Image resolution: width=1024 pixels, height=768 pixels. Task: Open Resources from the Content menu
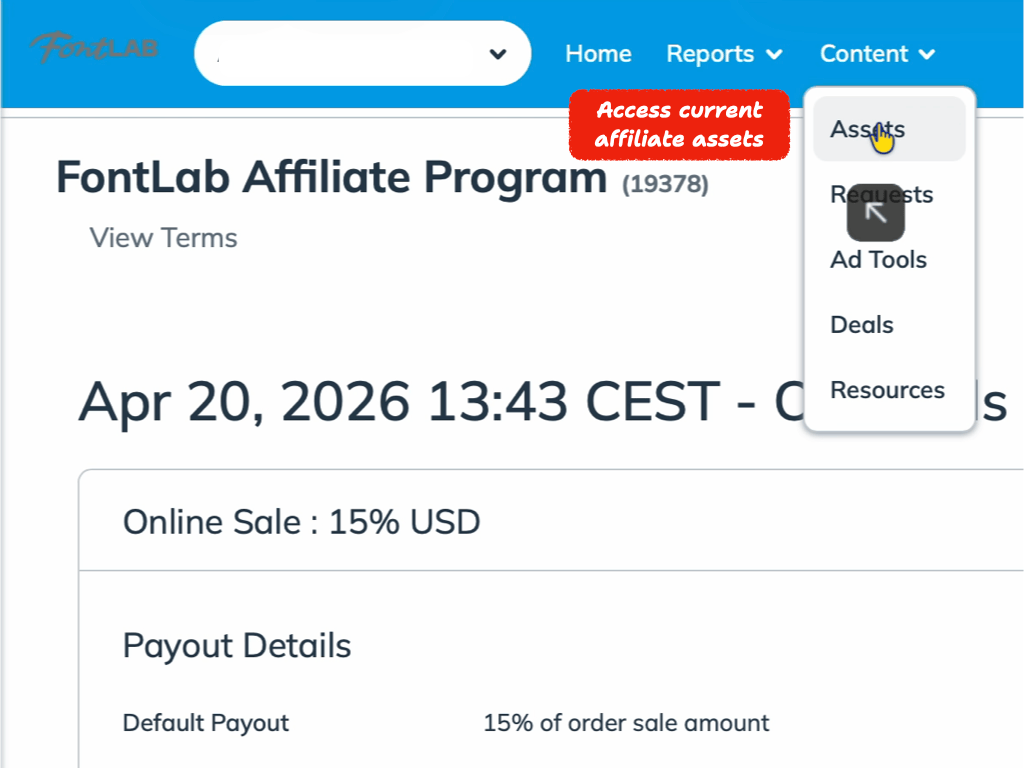887,390
